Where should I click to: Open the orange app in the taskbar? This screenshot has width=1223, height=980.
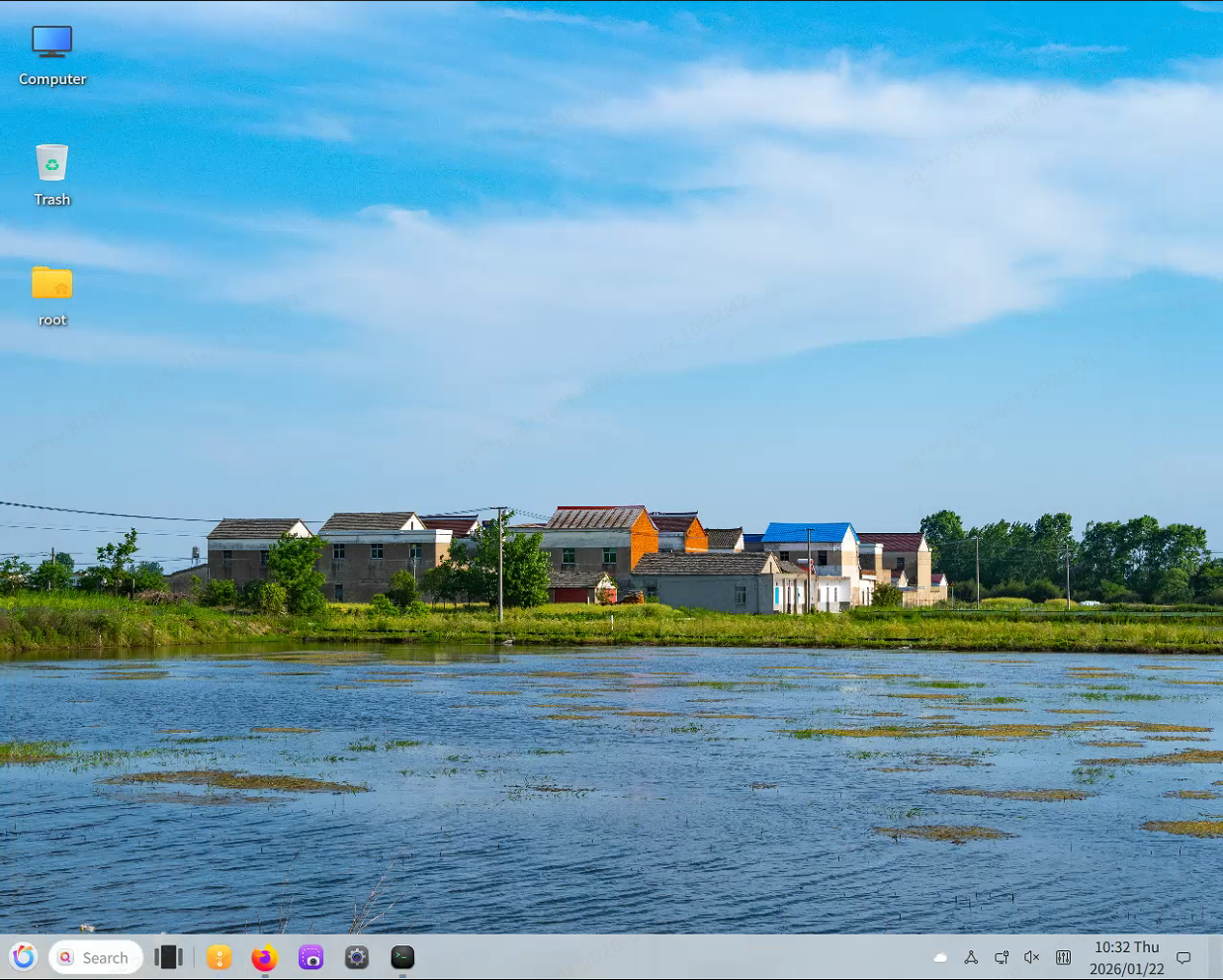coord(218,957)
